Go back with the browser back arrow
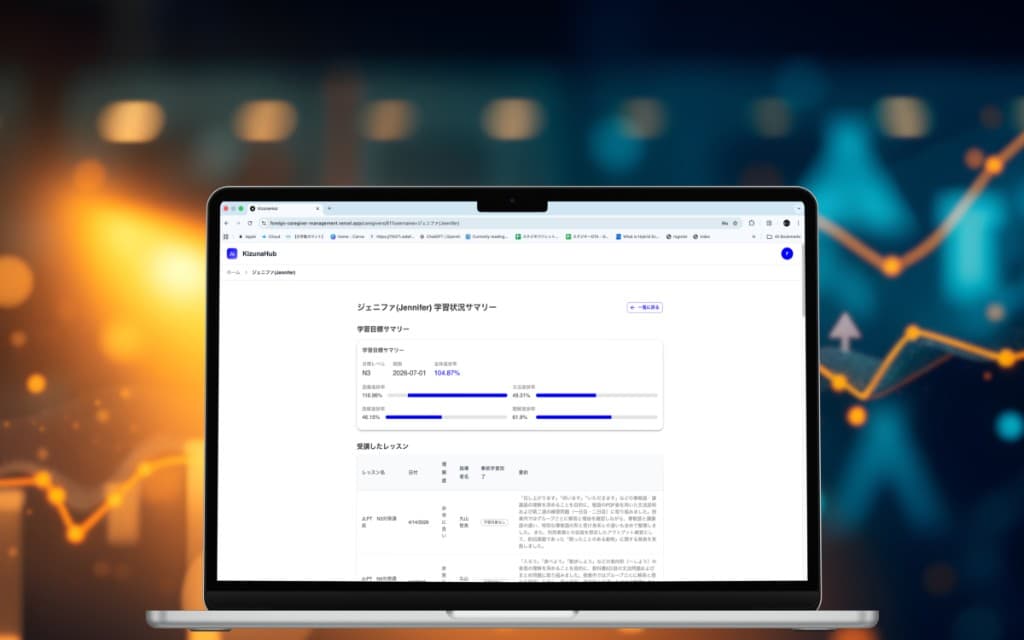Viewport: 1024px width, 640px height. [226, 223]
